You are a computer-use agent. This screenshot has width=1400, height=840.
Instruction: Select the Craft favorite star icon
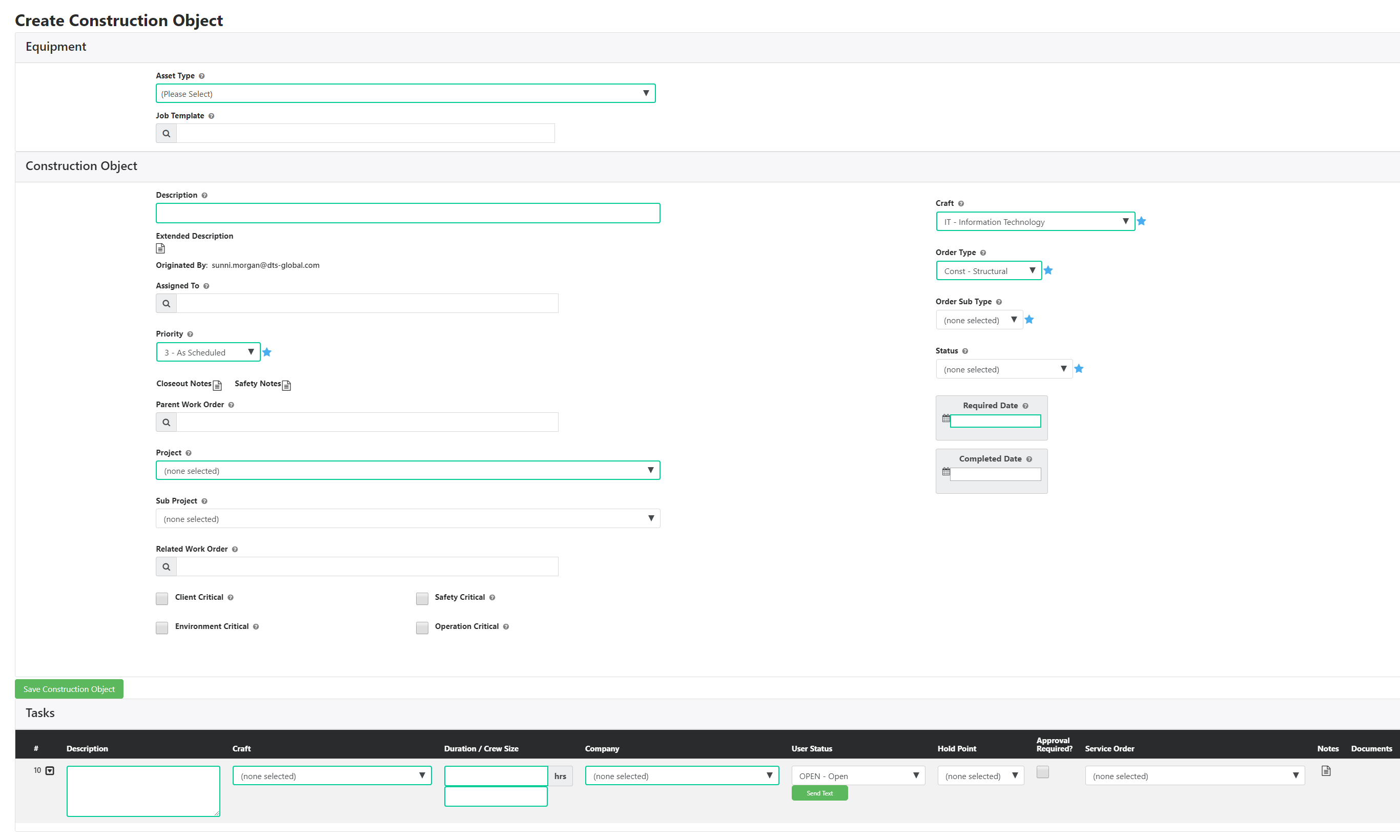point(1141,221)
